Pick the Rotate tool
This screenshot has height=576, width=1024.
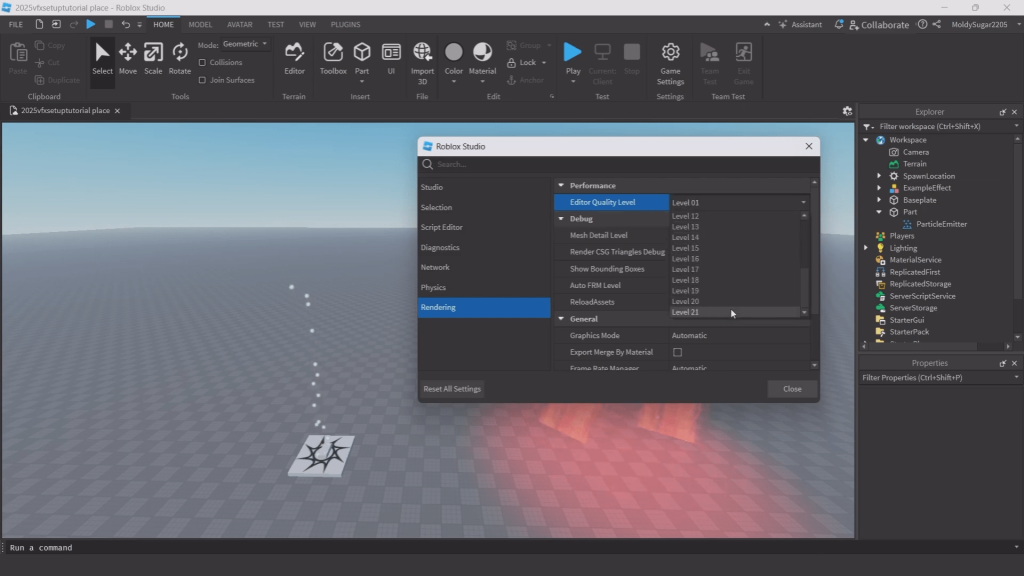point(180,59)
